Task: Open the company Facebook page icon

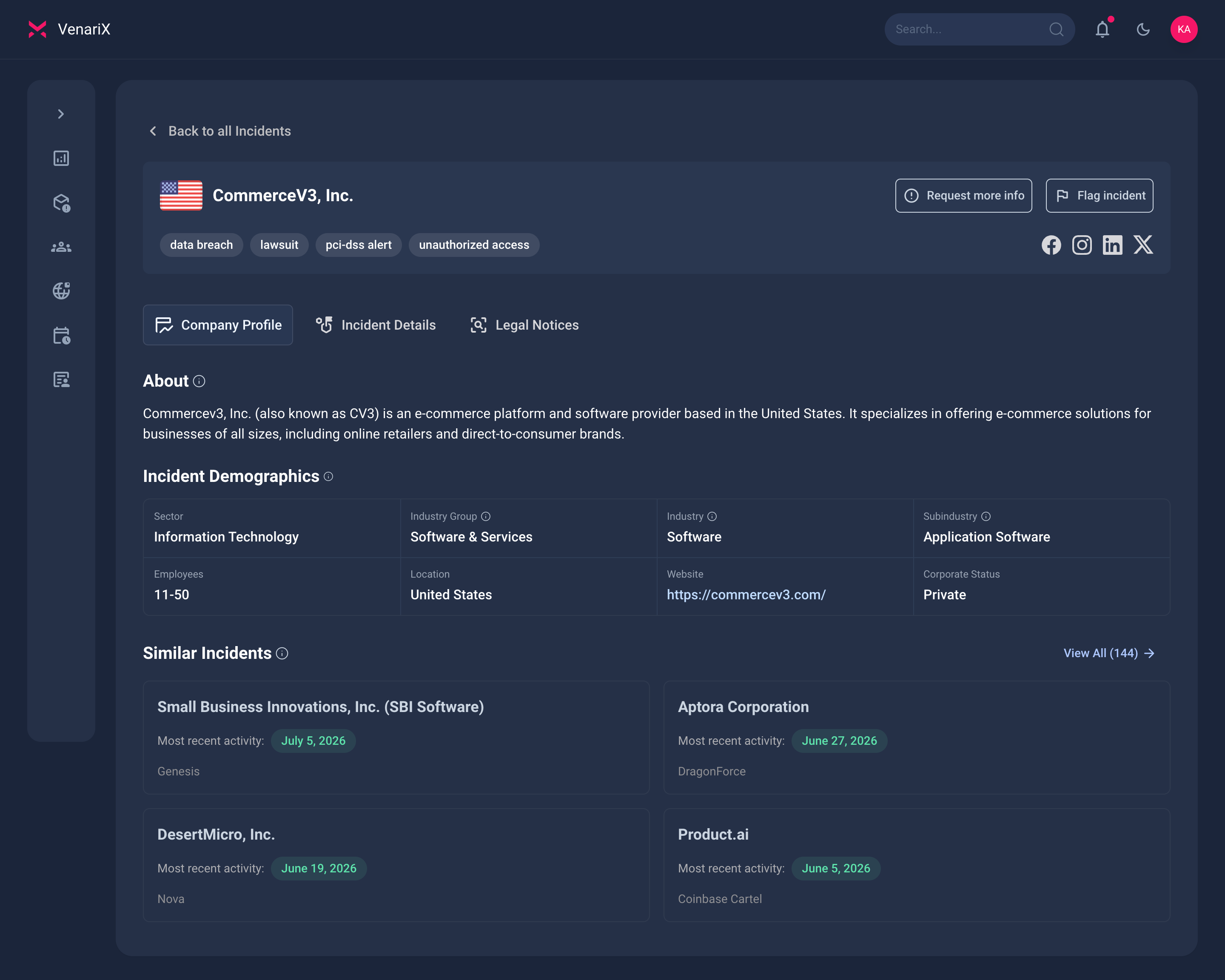Action: (x=1051, y=245)
